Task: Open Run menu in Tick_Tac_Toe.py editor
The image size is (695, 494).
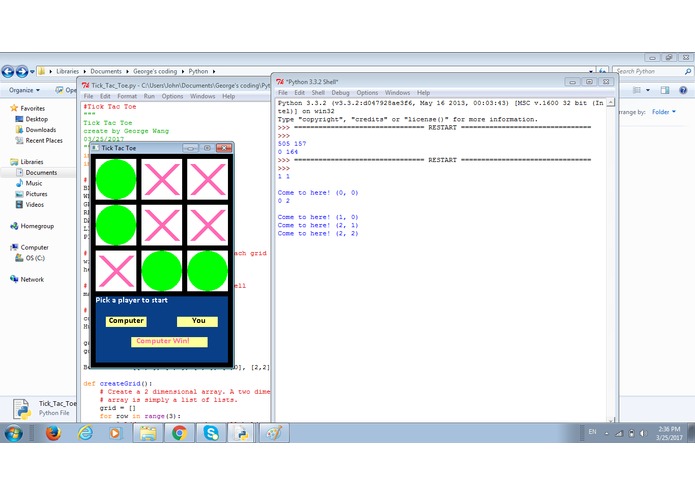Action: [149, 96]
